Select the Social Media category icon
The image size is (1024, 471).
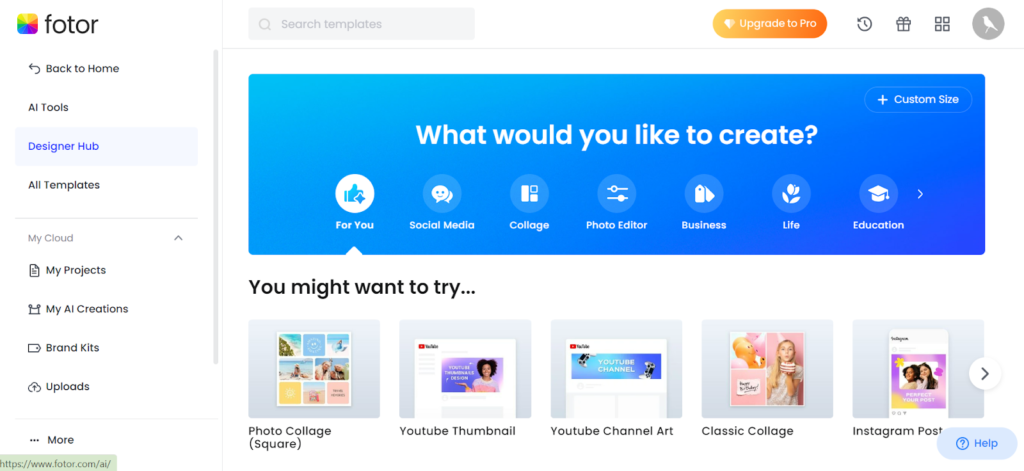click(x=442, y=194)
